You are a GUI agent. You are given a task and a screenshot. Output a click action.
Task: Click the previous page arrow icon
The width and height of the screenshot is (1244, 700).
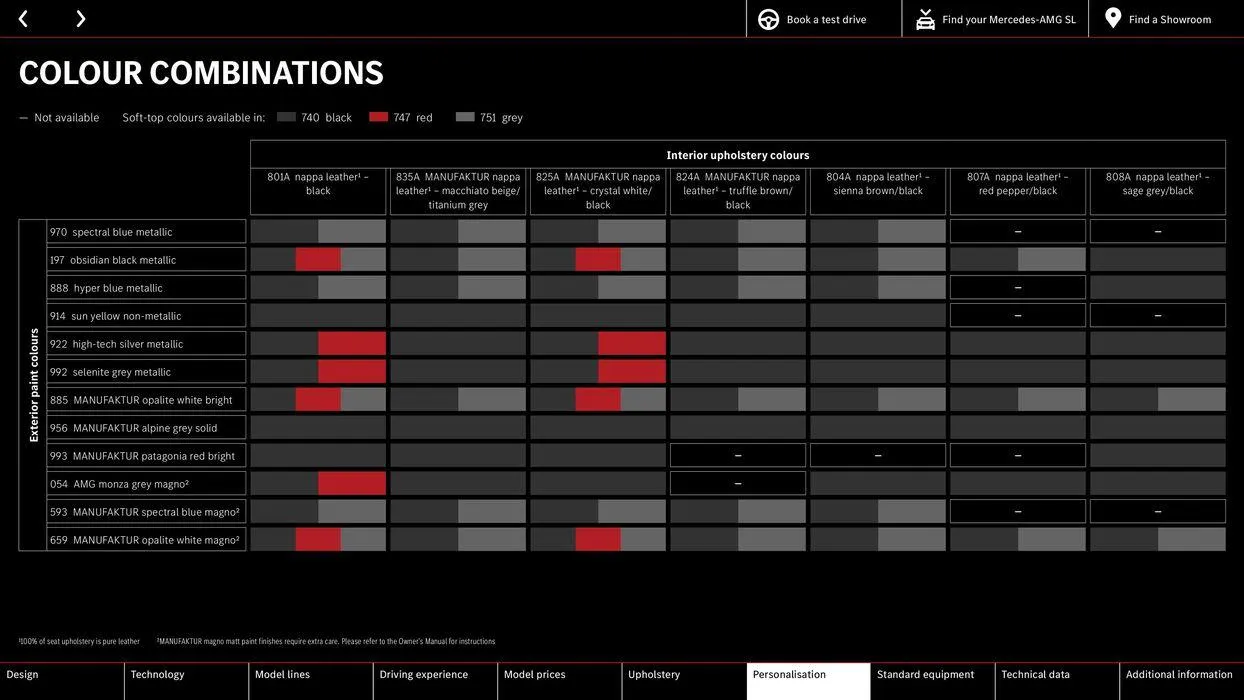pos(23,19)
